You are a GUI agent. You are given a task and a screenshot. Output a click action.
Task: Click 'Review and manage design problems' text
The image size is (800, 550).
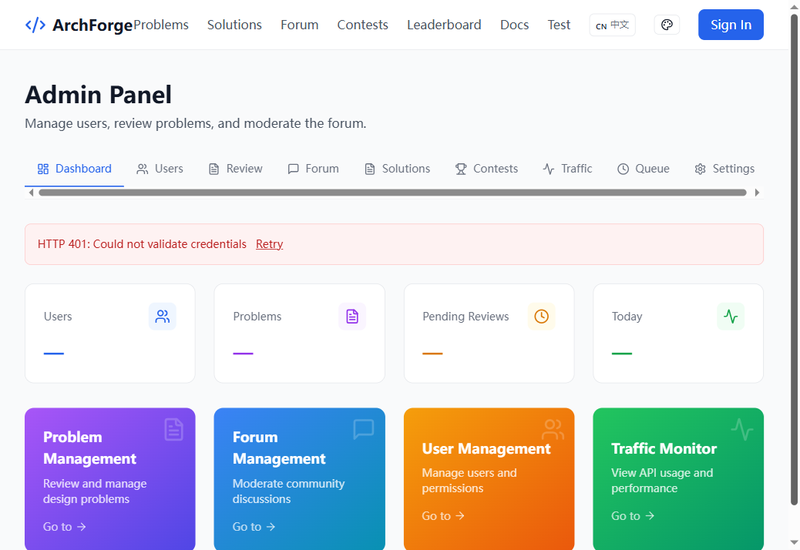[95, 491]
